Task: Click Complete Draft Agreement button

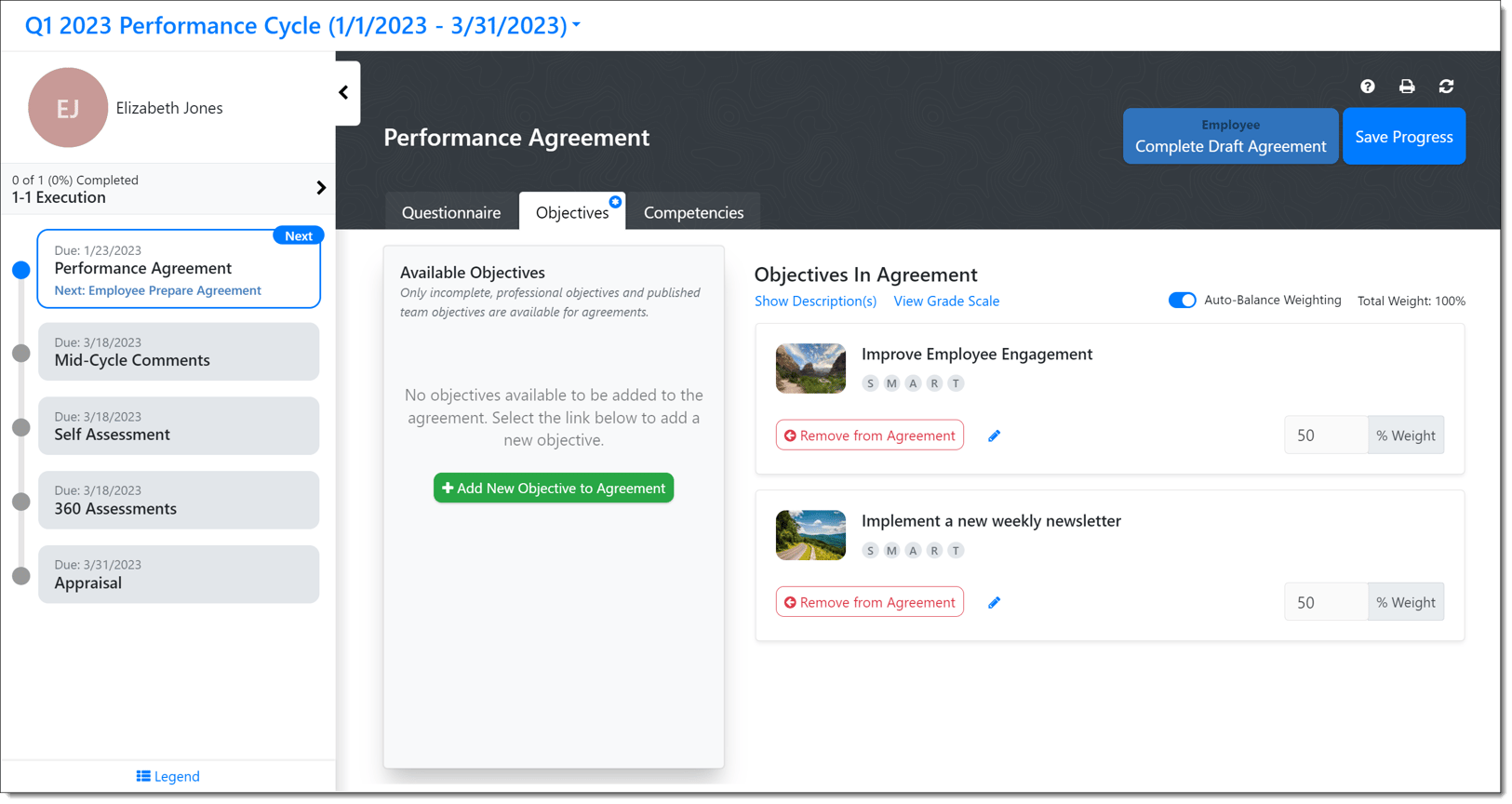Action: pyautogui.click(x=1230, y=137)
